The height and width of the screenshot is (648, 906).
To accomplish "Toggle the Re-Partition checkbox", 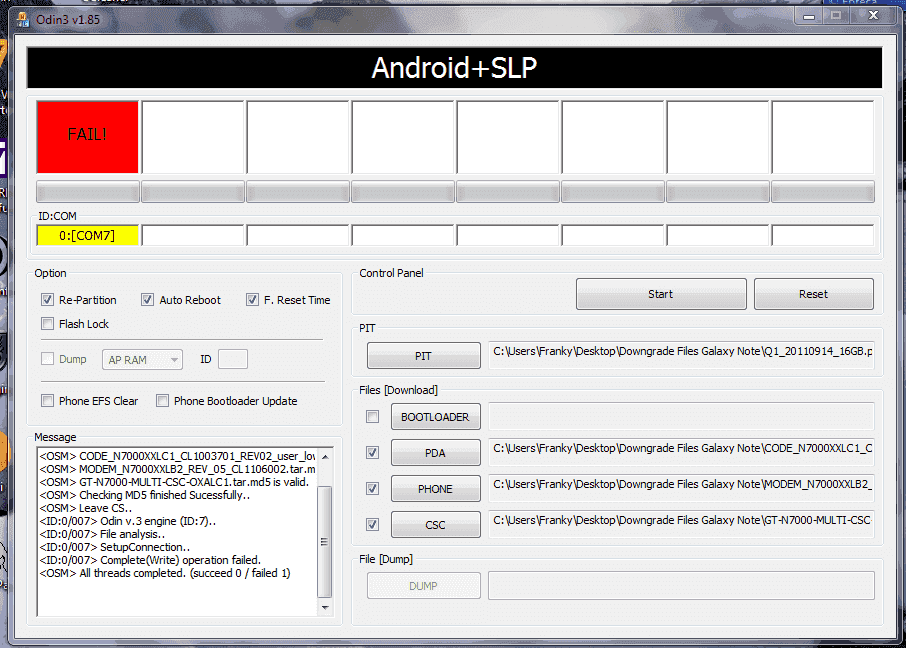I will 48,300.
